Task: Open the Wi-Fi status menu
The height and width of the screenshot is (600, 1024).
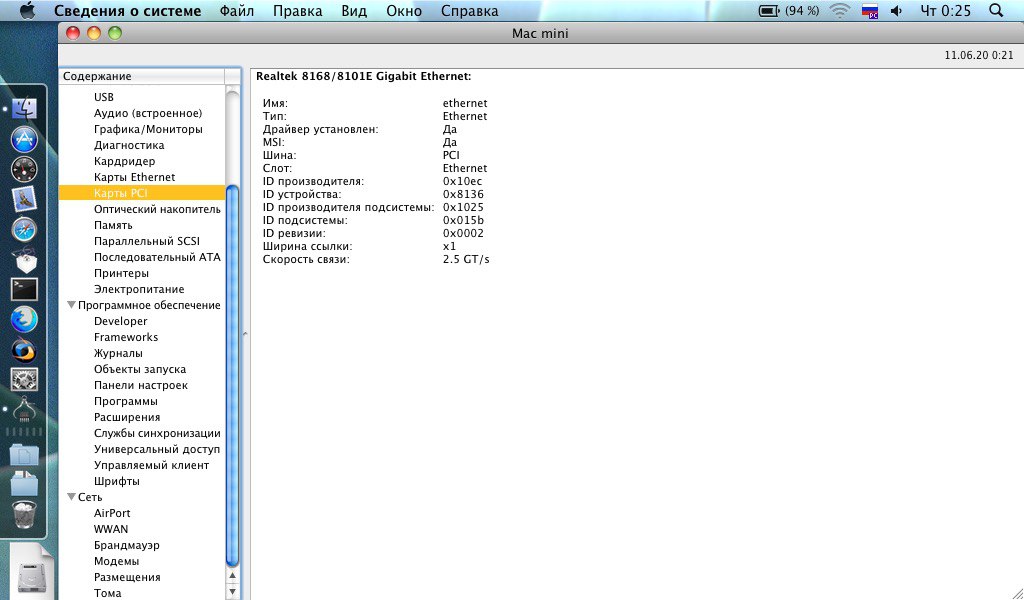Action: coord(840,10)
